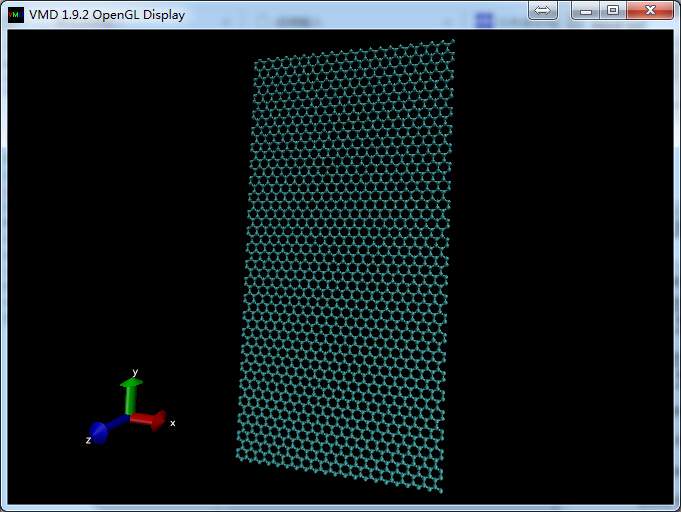Click the graphene sheet molecule
681x512 pixels.
(346, 266)
